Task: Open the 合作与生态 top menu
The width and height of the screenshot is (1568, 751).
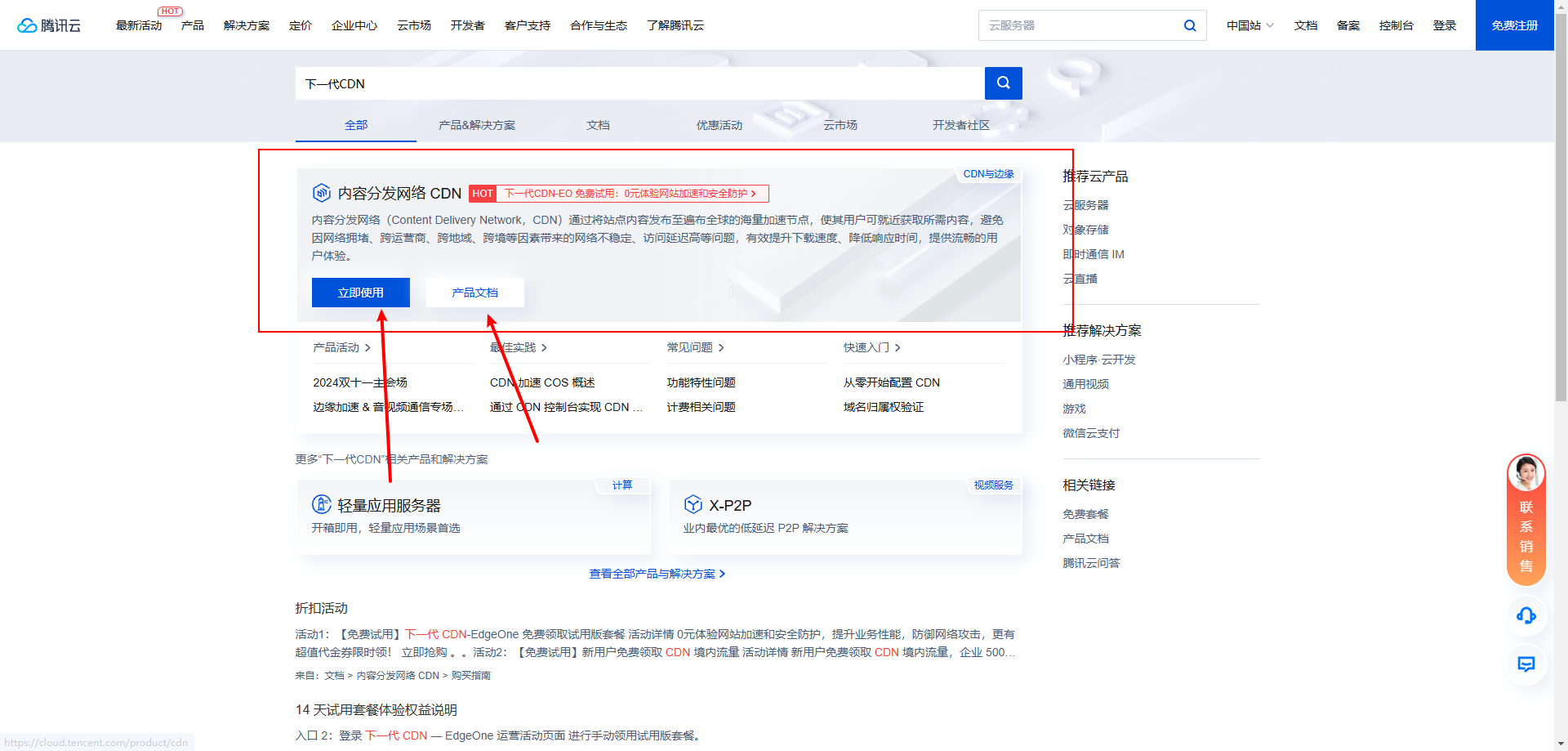Action: click(599, 25)
